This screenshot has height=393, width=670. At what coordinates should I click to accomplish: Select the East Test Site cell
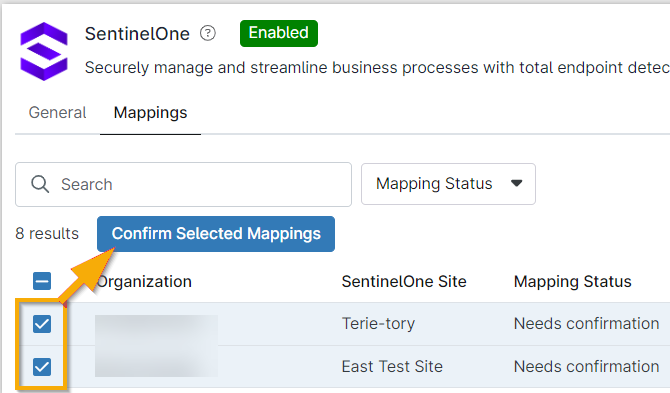pyautogui.click(x=392, y=367)
